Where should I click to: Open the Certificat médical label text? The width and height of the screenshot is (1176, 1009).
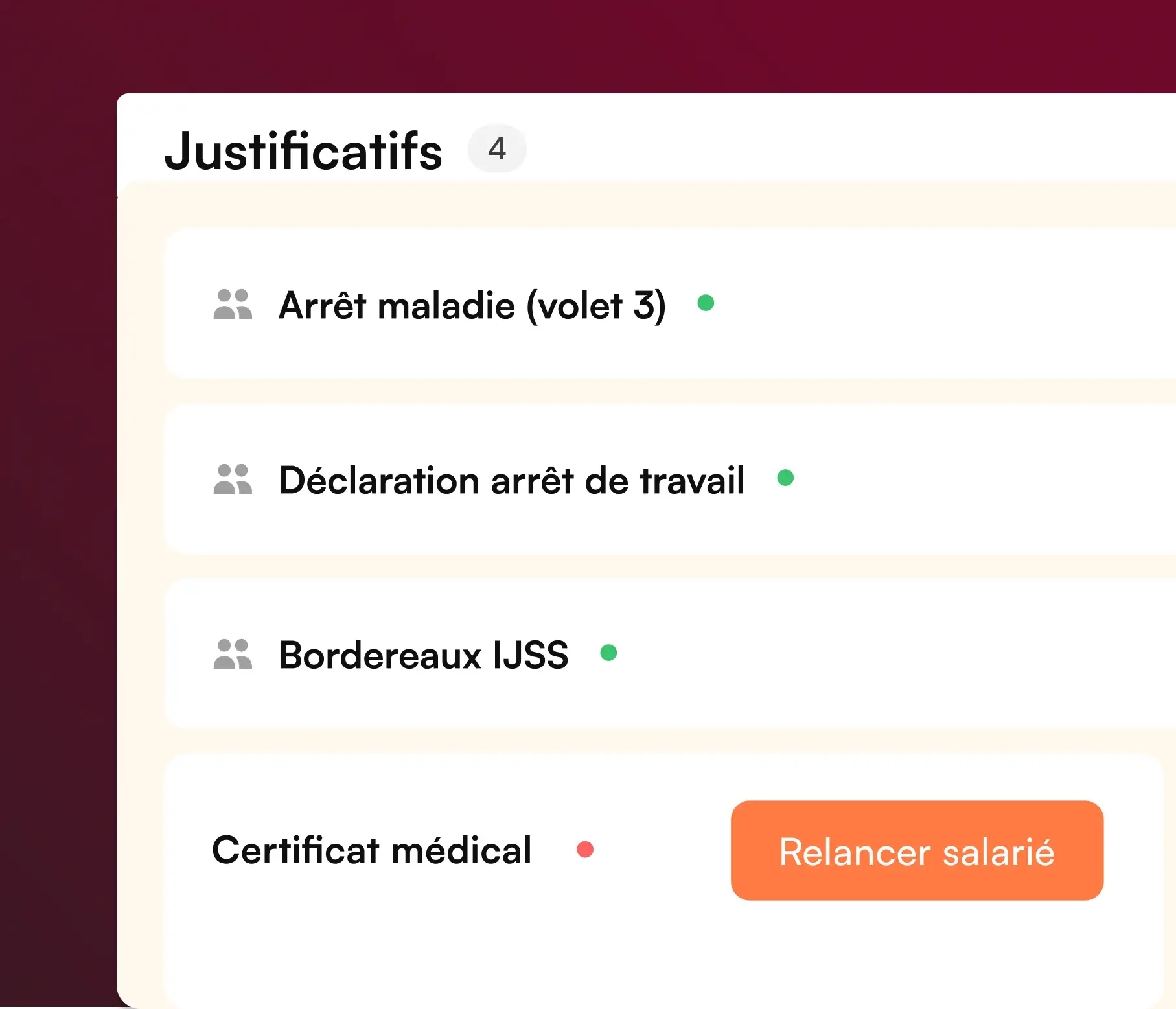point(371,850)
